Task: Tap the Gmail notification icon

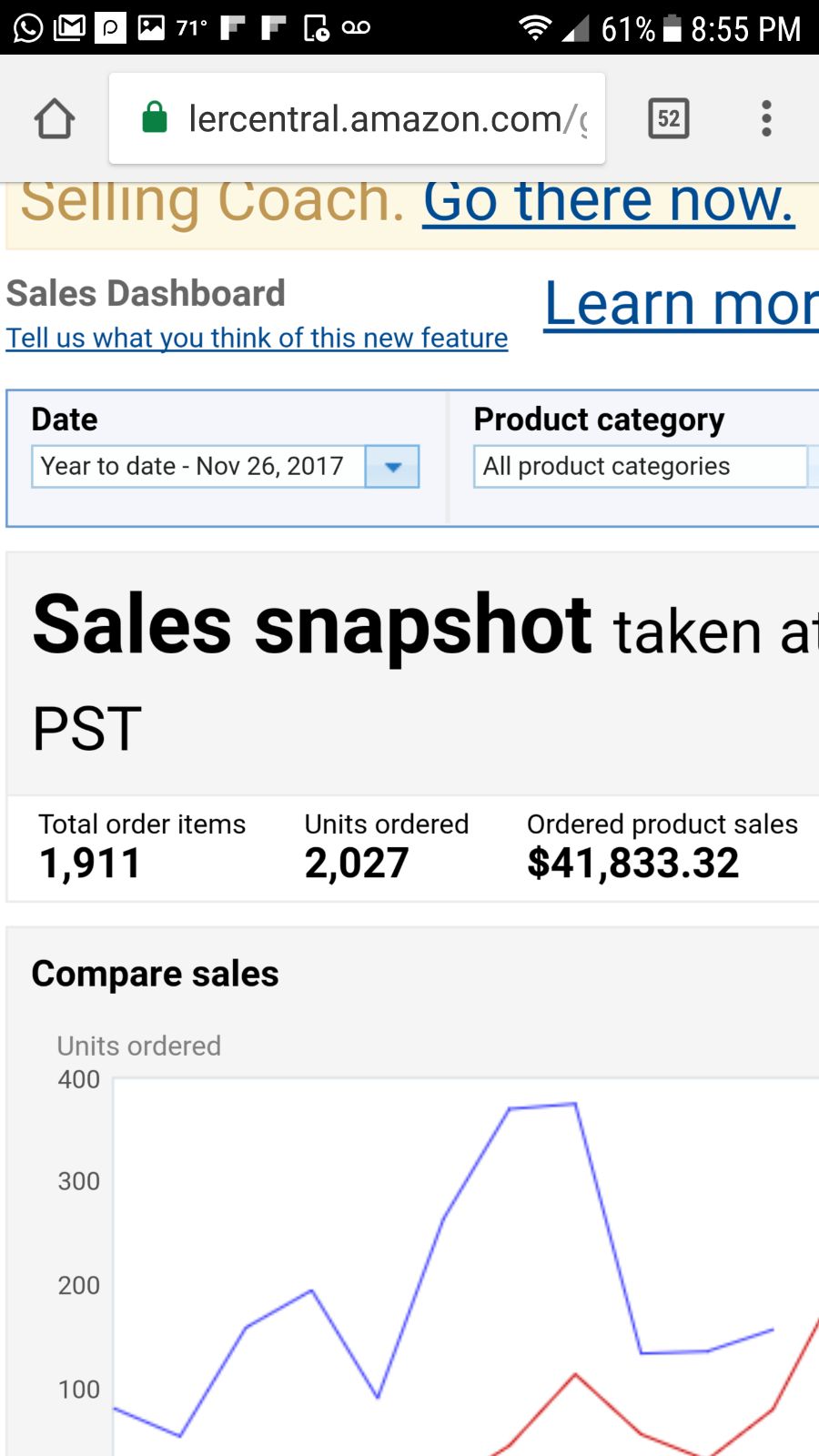Action: [69, 27]
